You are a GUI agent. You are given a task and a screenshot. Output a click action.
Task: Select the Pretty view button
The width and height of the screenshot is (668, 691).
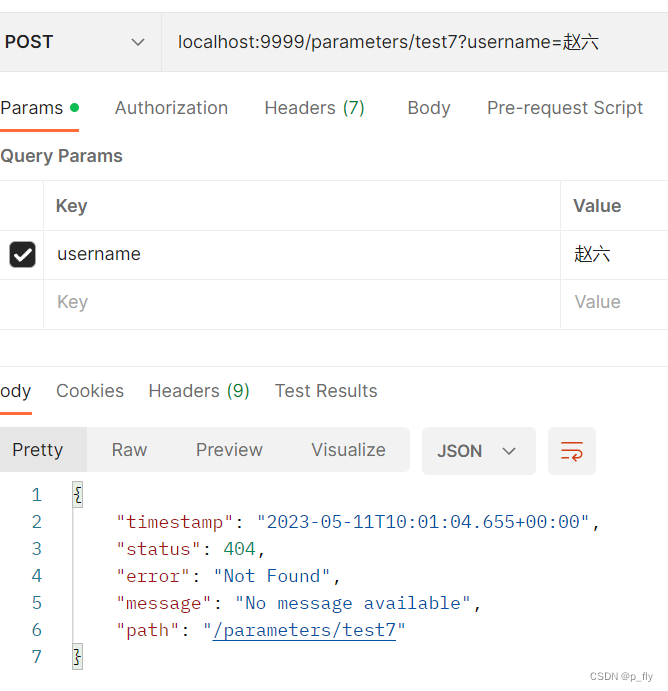click(38, 450)
